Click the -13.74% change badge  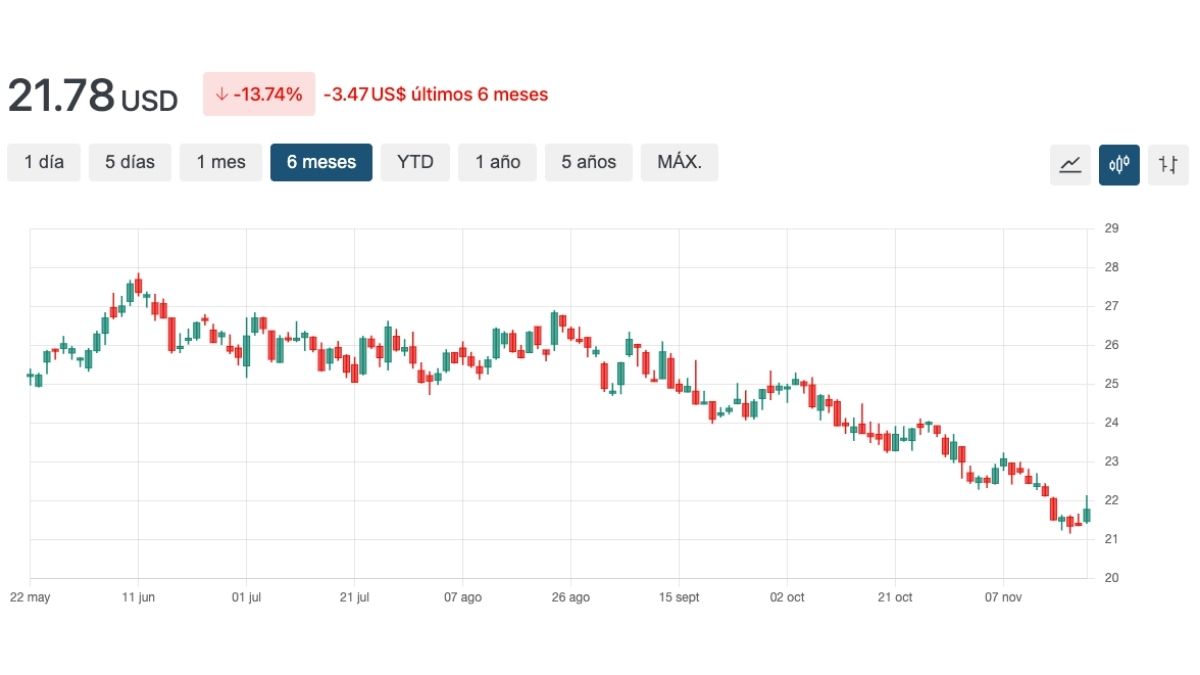pyautogui.click(x=259, y=94)
